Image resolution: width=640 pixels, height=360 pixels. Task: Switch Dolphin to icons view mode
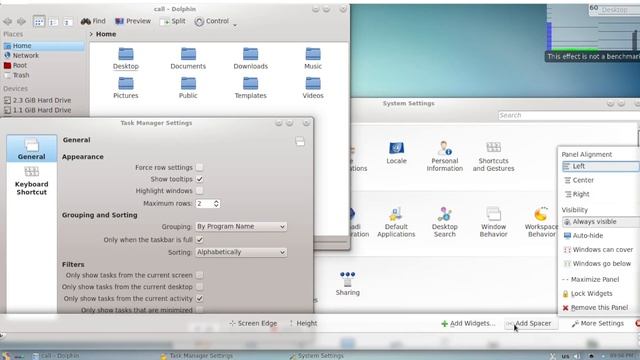pyautogui.click(x=39, y=22)
